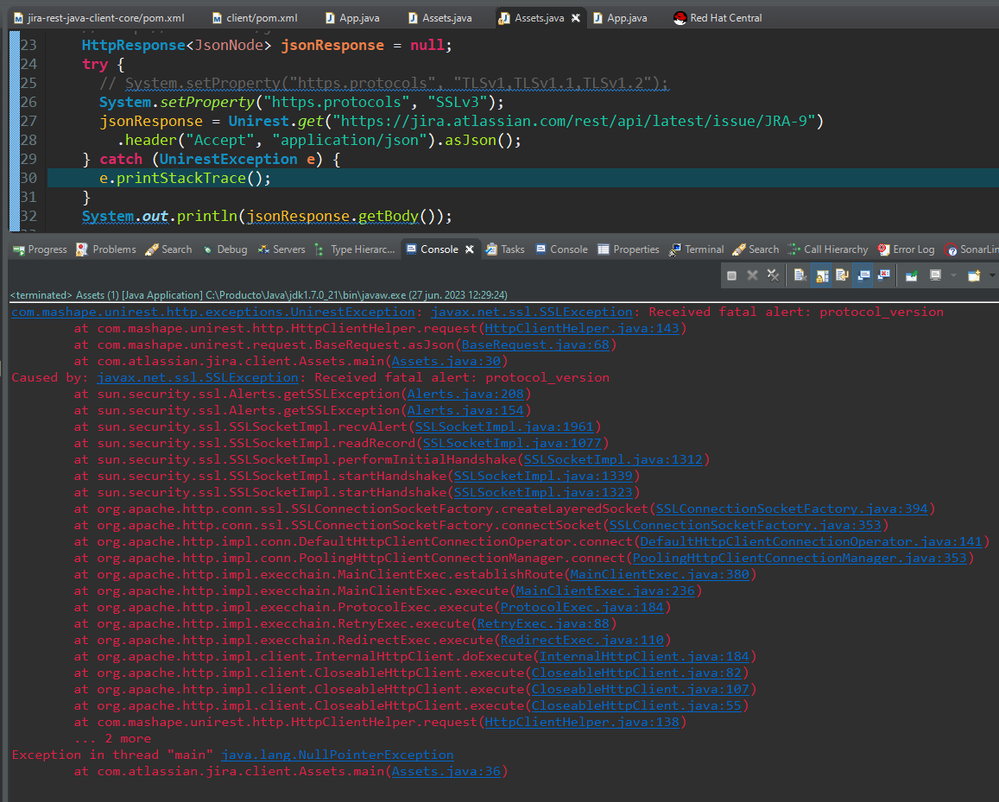
Task: Follow the PoolingHttpClientConnectionManager.java:353 link
Action: (x=800, y=558)
